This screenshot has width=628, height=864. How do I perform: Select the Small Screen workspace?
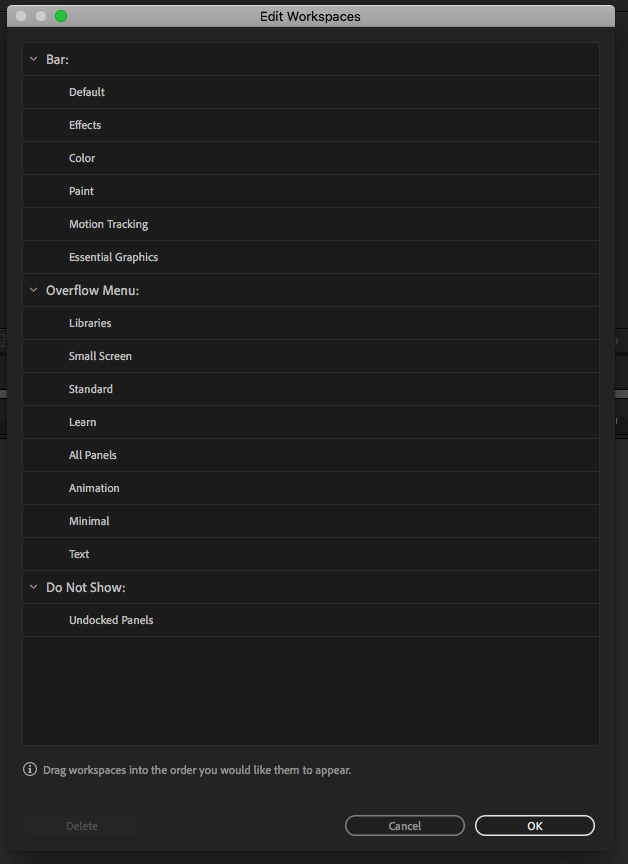tap(100, 355)
